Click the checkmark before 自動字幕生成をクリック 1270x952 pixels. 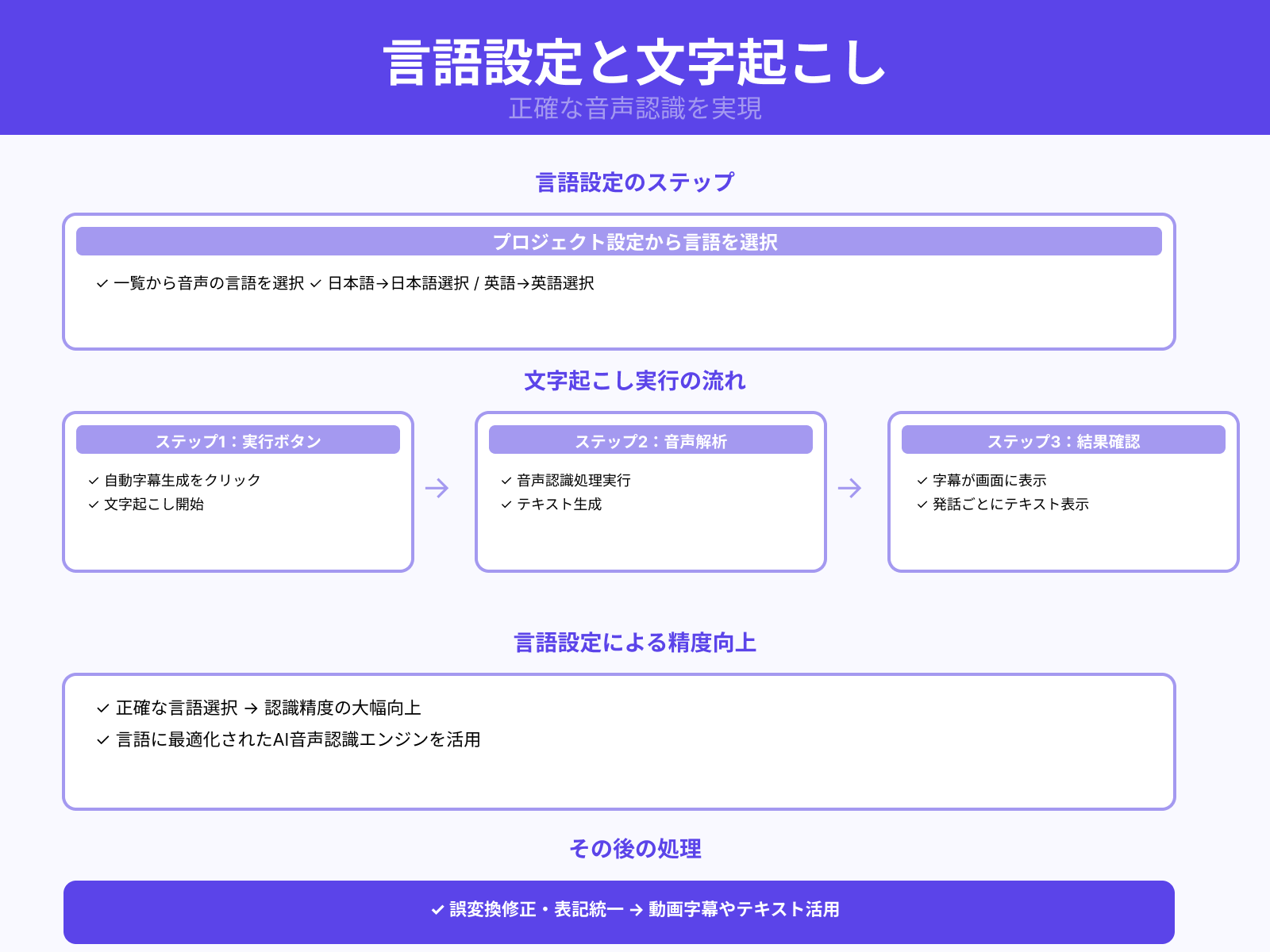click(x=90, y=479)
